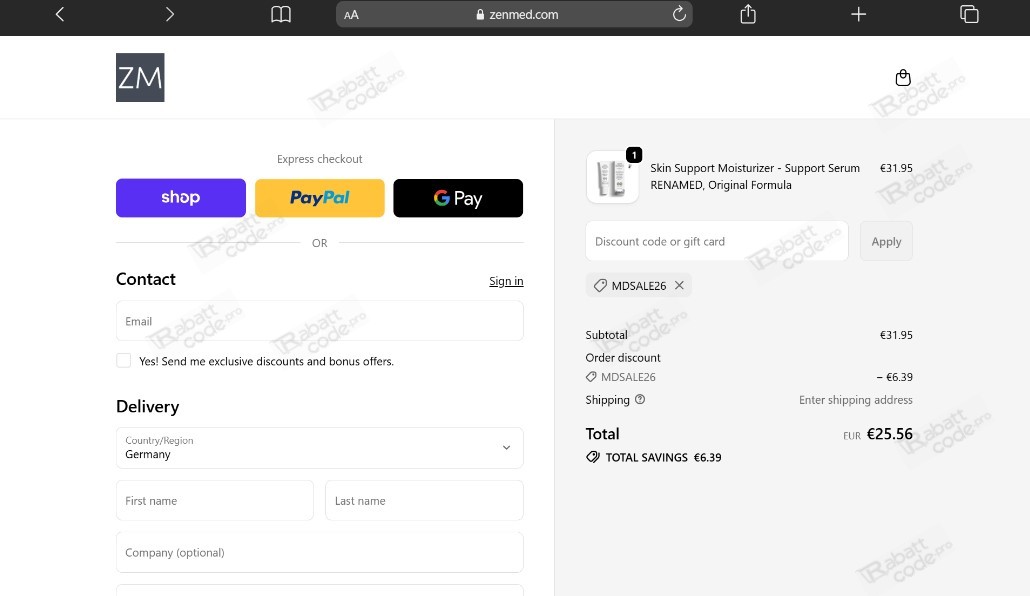Click the order discount amount − €6.39
This screenshot has width=1030, height=596.
point(894,377)
